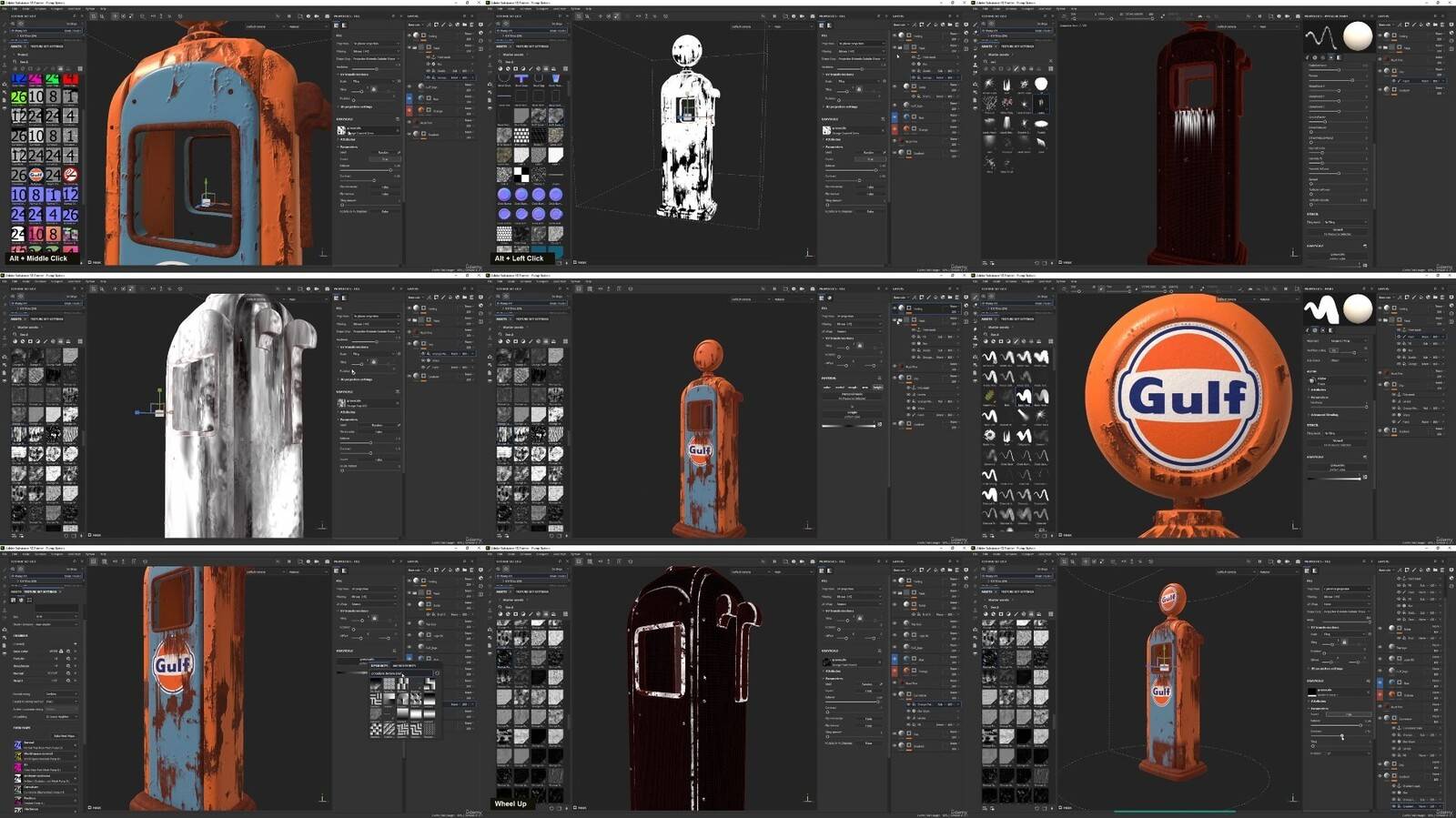This screenshot has height=818, width=1456.
Task: Choose the Polygon Fill tool in the Gulf globe close-up window
Action: (x=976, y=320)
